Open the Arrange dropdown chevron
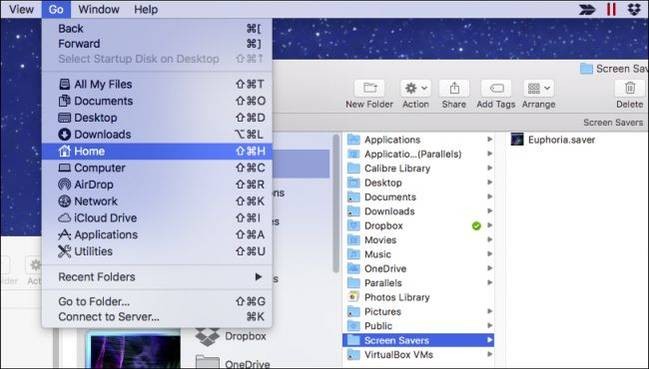 click(x=547, y=88)
